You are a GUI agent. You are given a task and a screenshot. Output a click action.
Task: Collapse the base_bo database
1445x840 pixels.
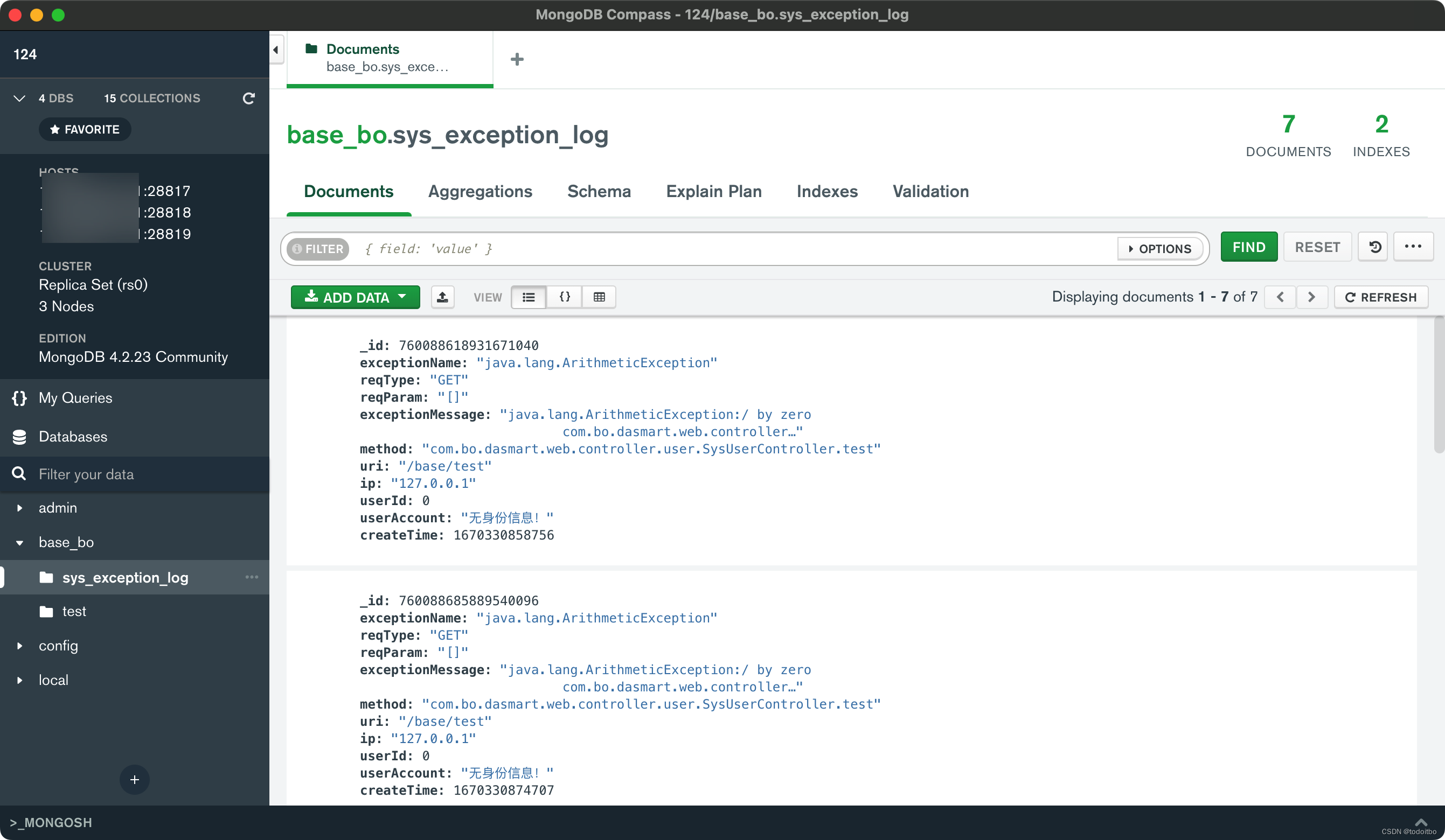20,543
